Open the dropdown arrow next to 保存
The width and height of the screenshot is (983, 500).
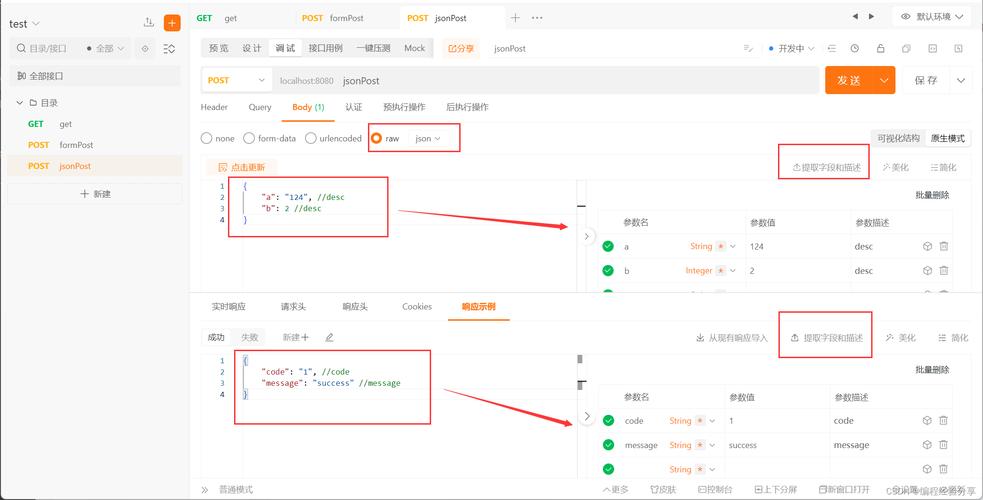pyautogui.click(x=961, y=80)
